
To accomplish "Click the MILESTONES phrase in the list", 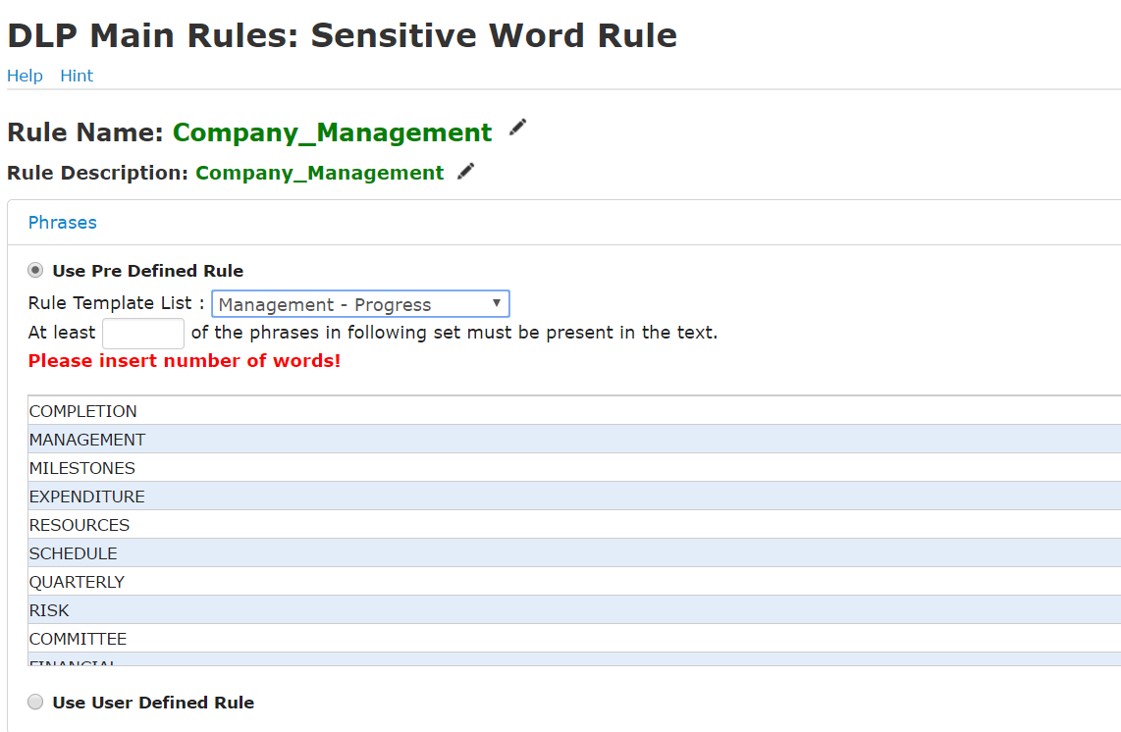I will (x=82, y=468).
